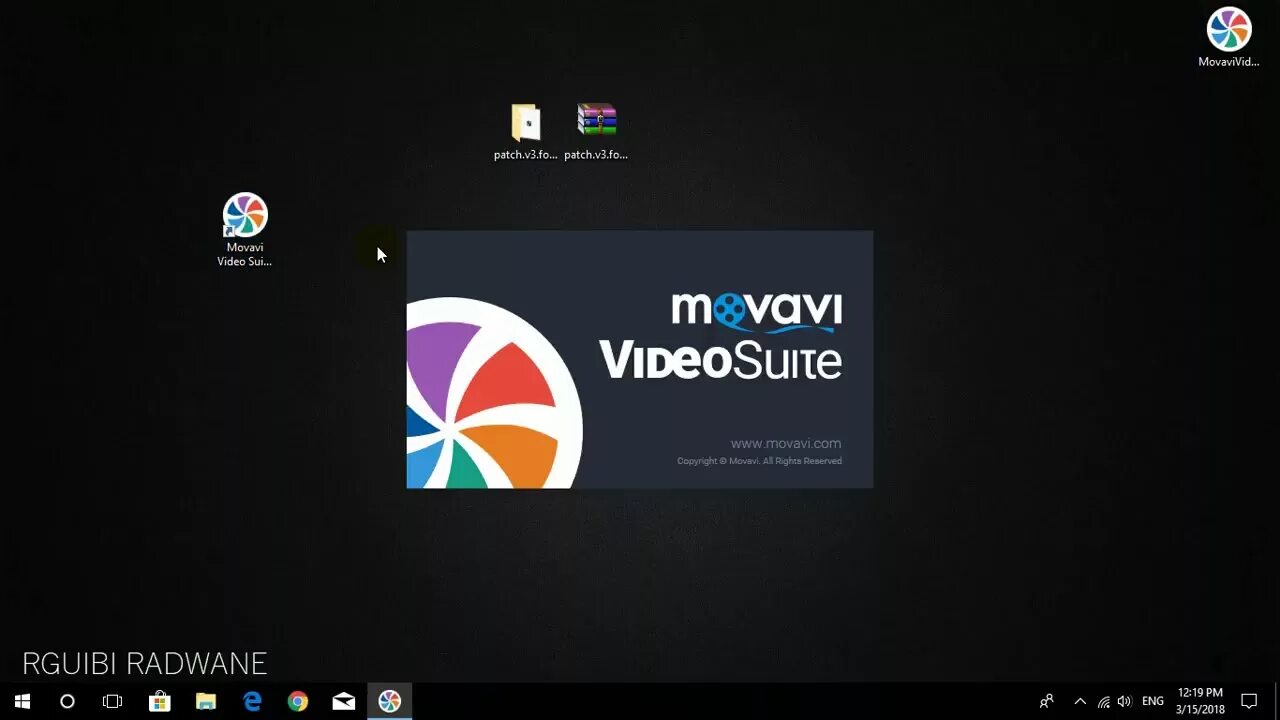Open the Windows Start menu
Viewport: 1280px width, 720px height.
(22, 701)
